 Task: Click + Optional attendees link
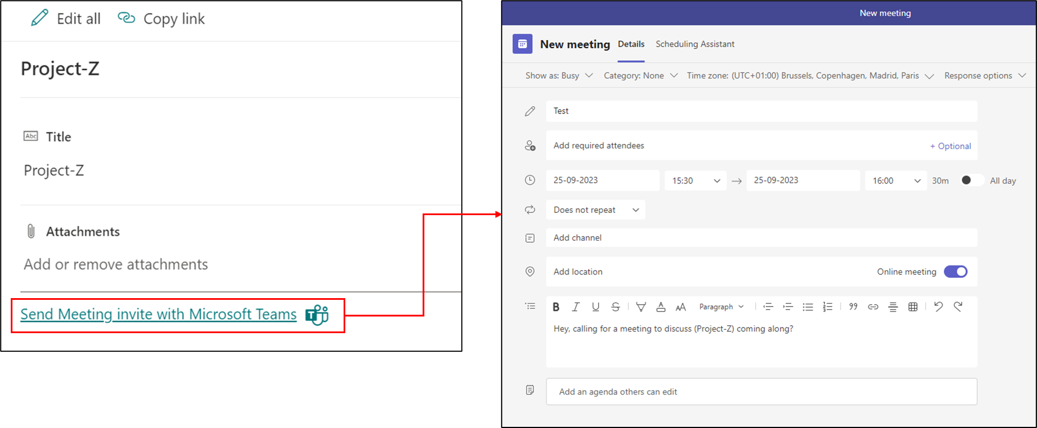(x=950, y=146)
